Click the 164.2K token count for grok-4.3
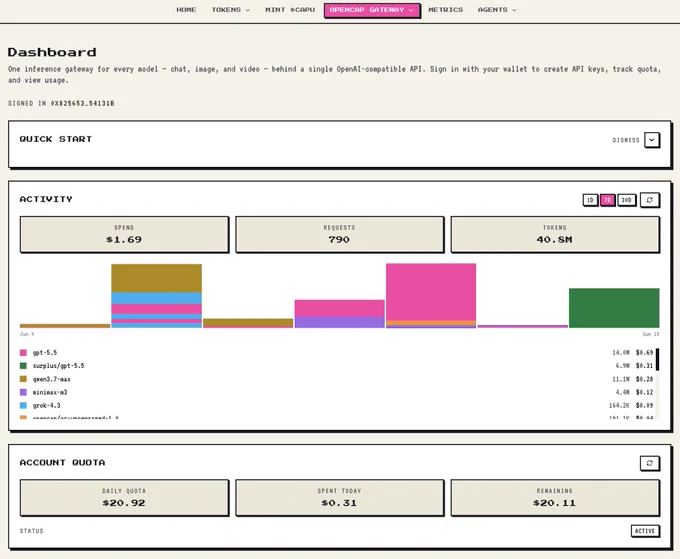Image resolution: width=680 pixels, height=559 pixels. [619, 405]
